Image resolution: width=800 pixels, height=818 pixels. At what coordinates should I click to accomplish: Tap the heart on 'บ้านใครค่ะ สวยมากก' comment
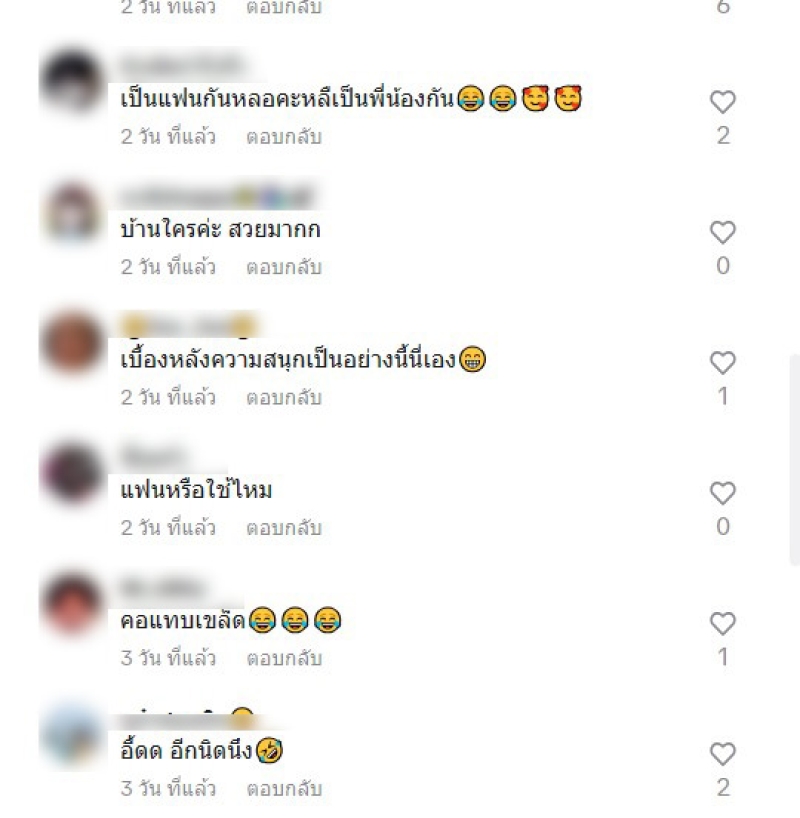(x=723, y=232)
